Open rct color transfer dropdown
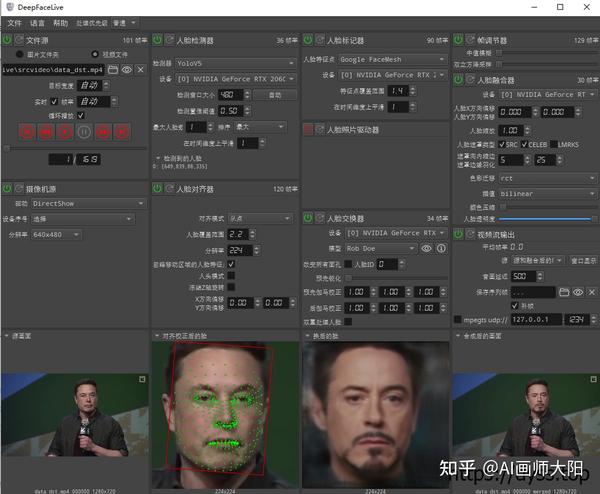This screenshot has height=494, width=600. click(x=548, y=178)
